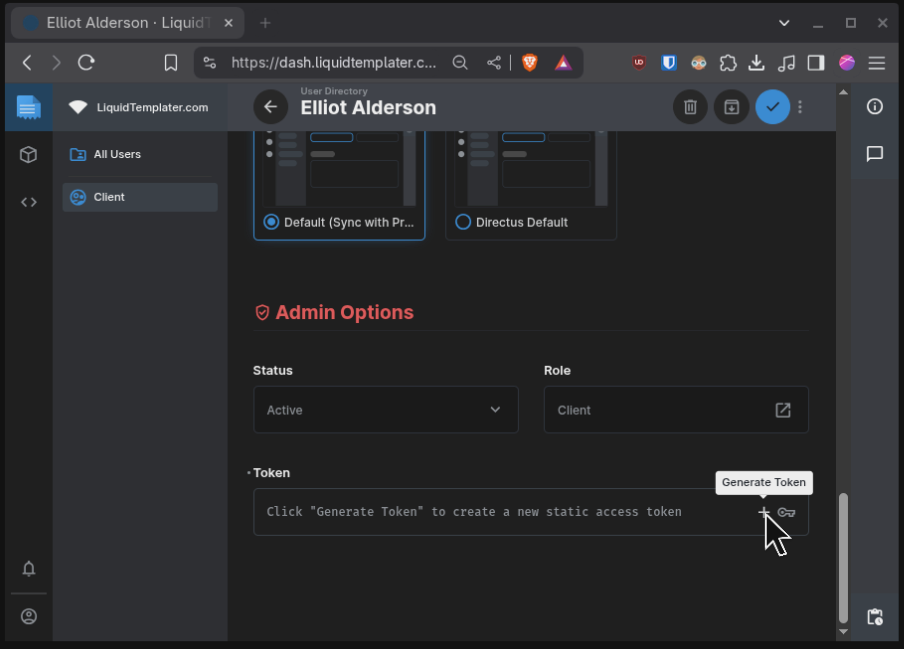
Task: Open the Client role link icon
Action: [783, 410]
